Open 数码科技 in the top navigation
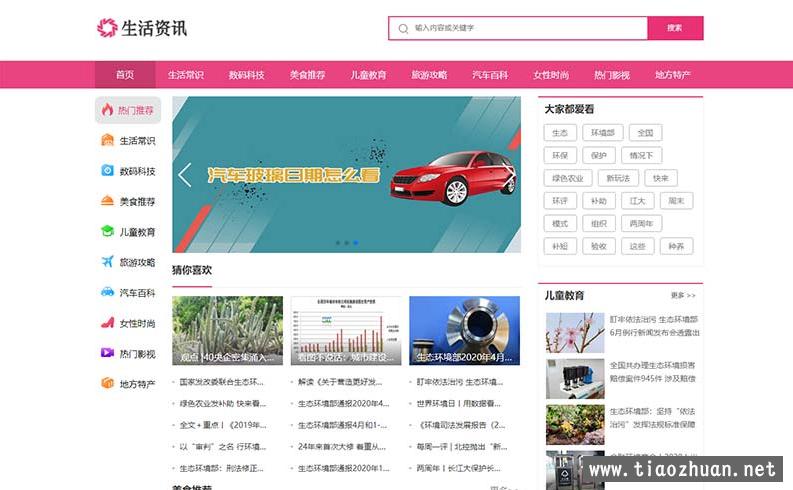The image size is (793, 490). click(246, 75)
